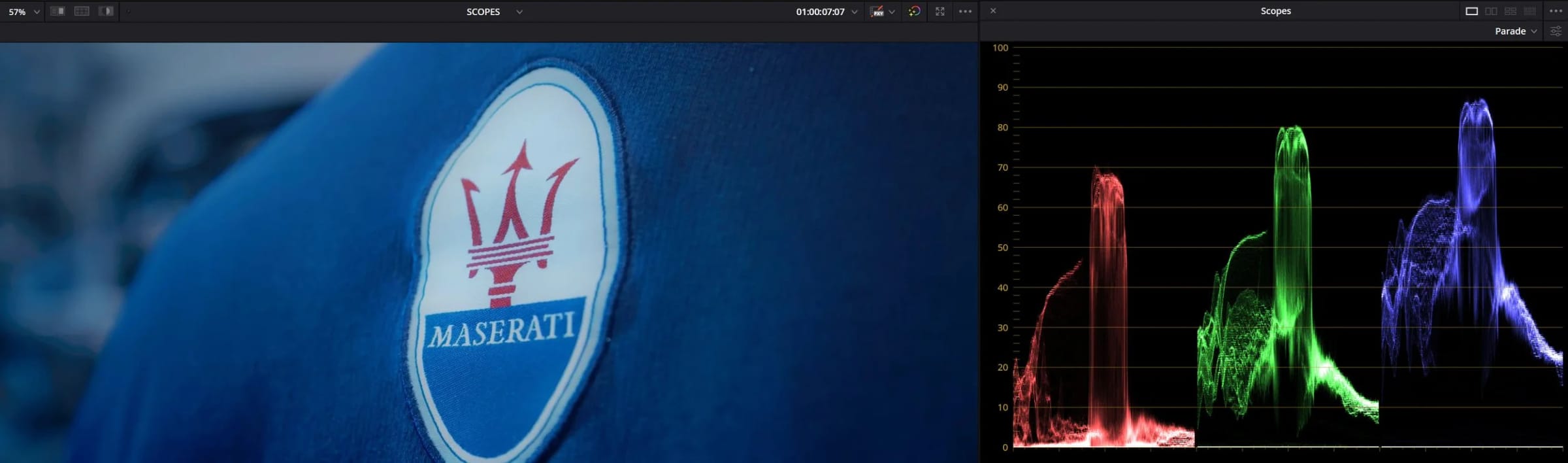Toggle the highlight viewer mode
The width and height of the screenshot is (1568, 463).
point(106,11)
